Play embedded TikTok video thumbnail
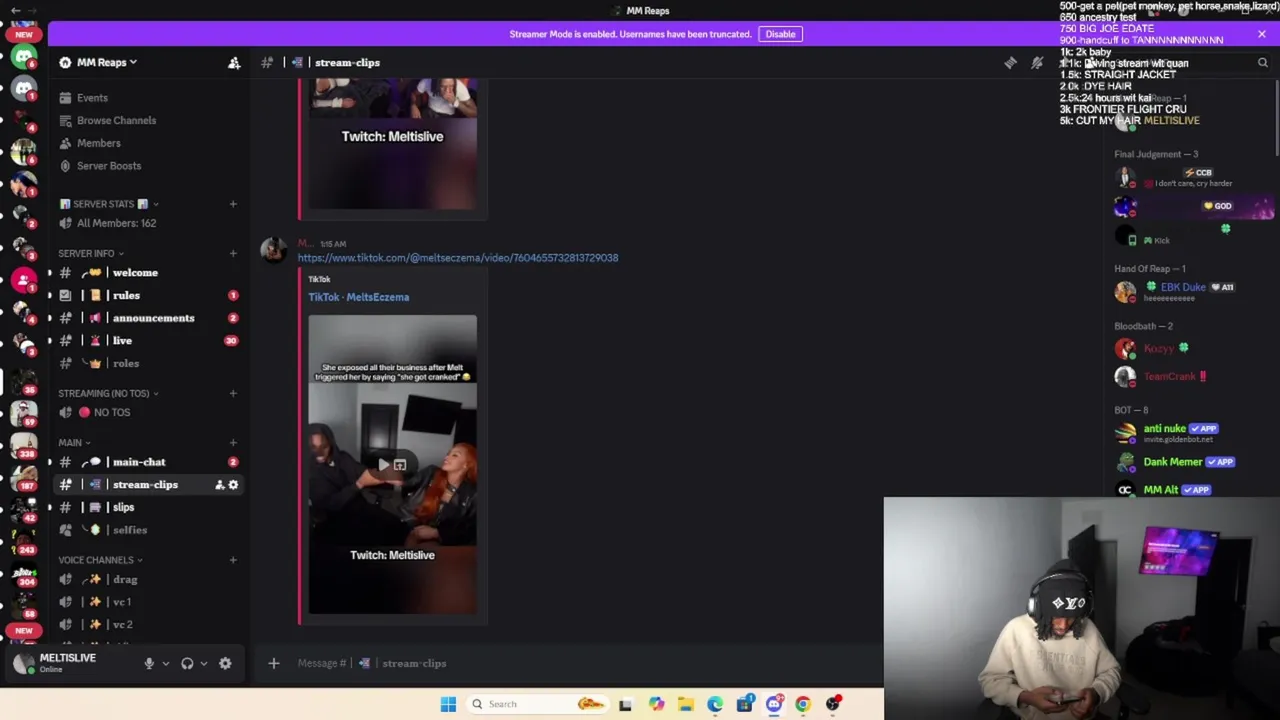 (392, 464)
